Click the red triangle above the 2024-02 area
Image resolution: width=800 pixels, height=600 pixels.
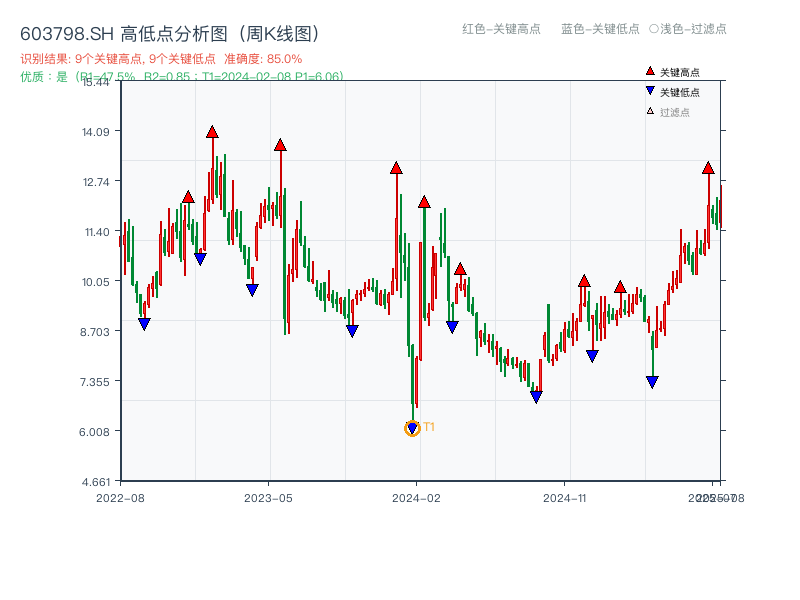pyautogui.click(x=422, y=200)
